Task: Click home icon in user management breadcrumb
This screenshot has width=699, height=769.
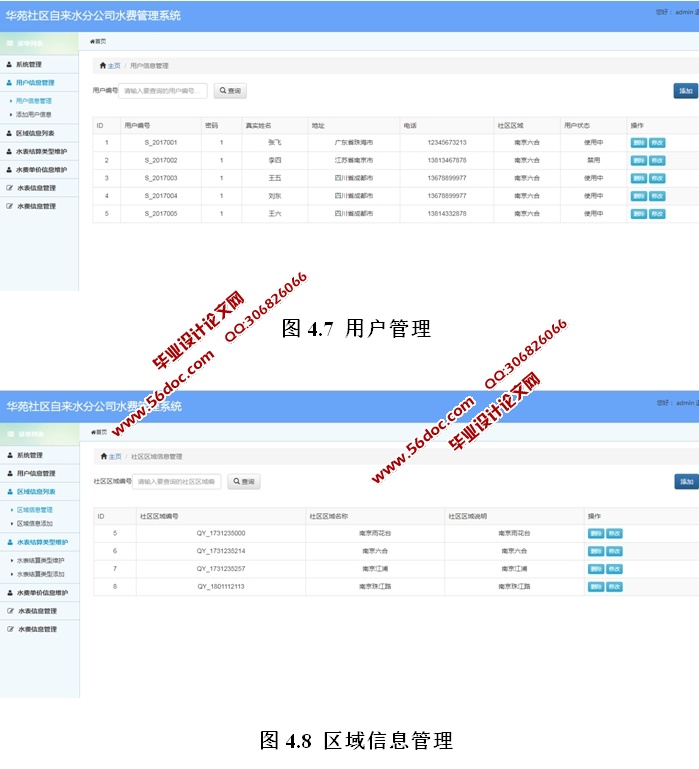Action: [103, 65]
